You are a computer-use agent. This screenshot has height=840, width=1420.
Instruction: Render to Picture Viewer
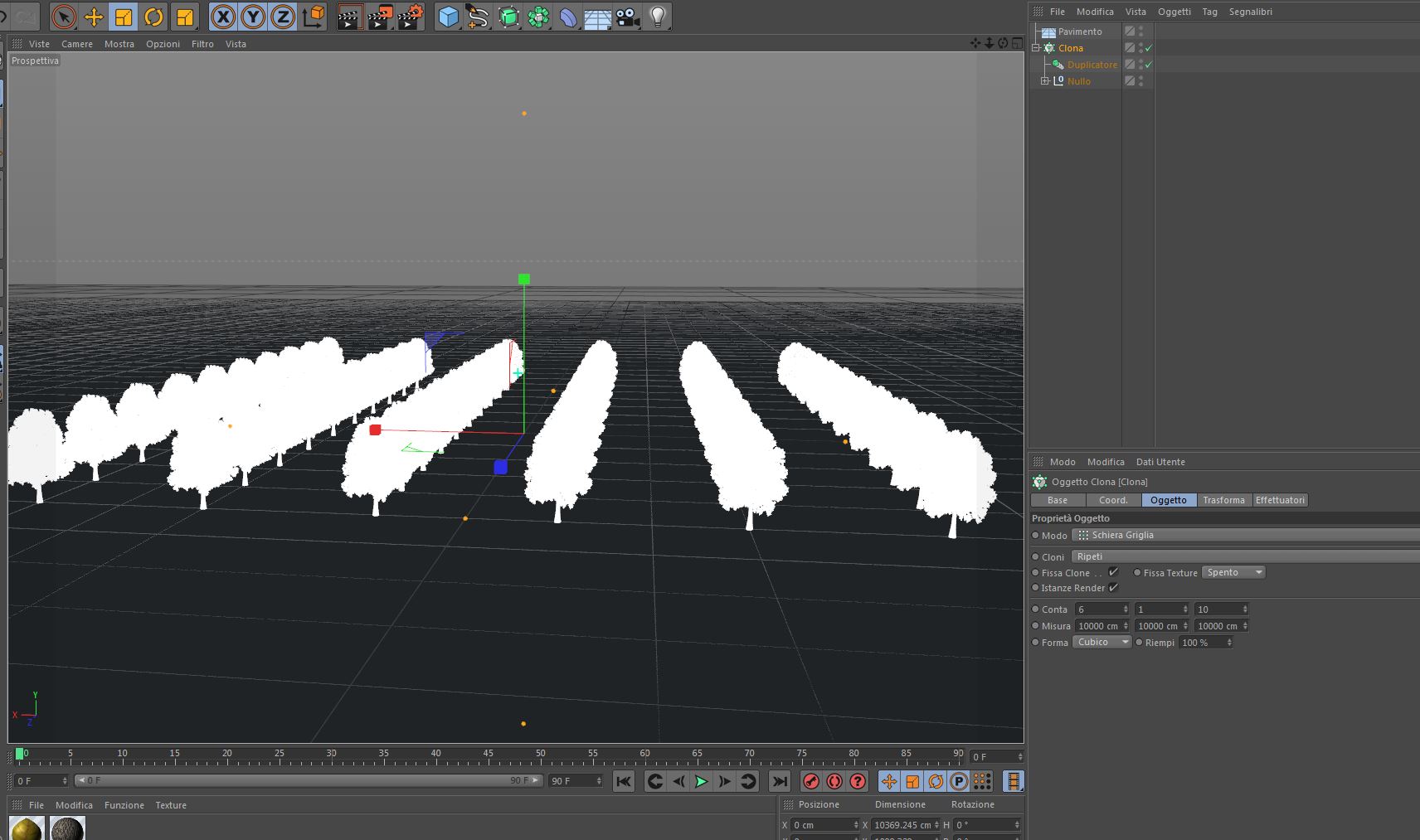coord(380,17)
